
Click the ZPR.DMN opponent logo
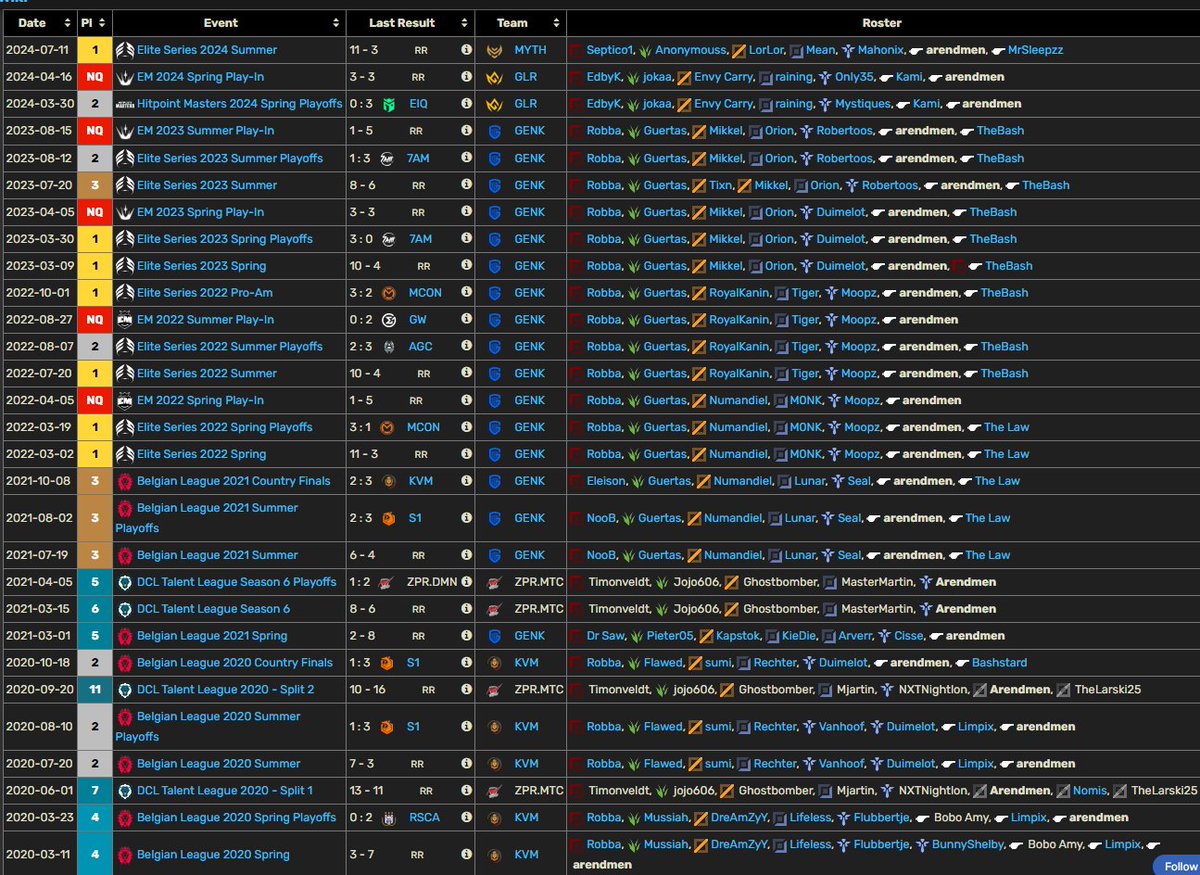pyautogui.click(x=388, y=582)
